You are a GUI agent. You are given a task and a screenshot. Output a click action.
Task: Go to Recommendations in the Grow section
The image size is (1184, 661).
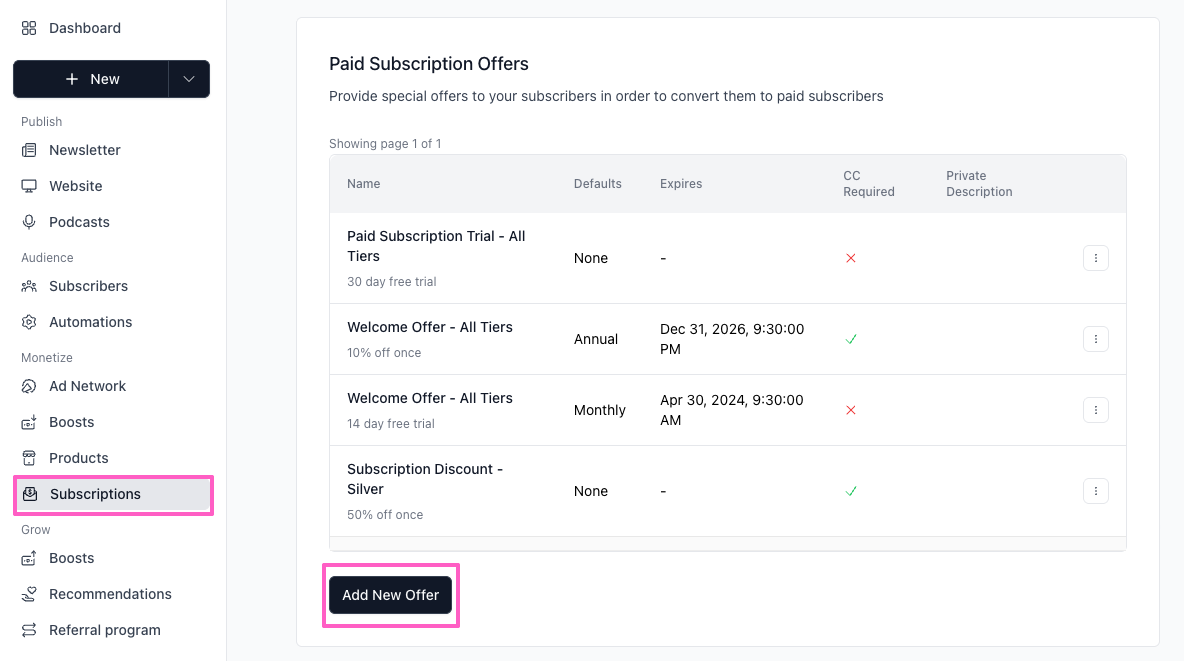(x=110, y=594)
